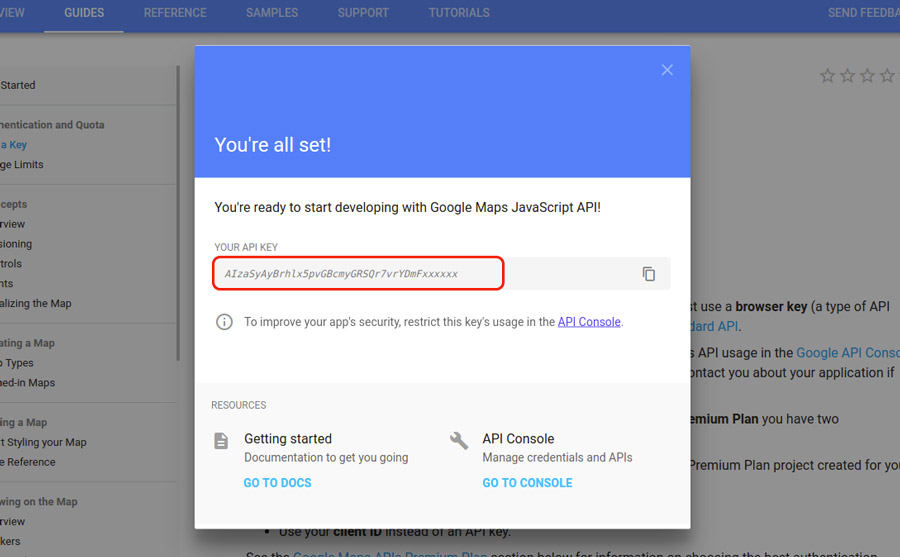Open Styling your Map in sidebar

pyautogui.click(x=44, y=442)
